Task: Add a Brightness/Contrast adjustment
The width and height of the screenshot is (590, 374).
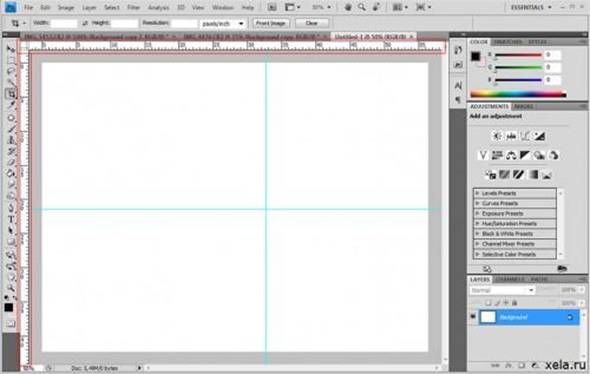Action: [x=497, y=136]
